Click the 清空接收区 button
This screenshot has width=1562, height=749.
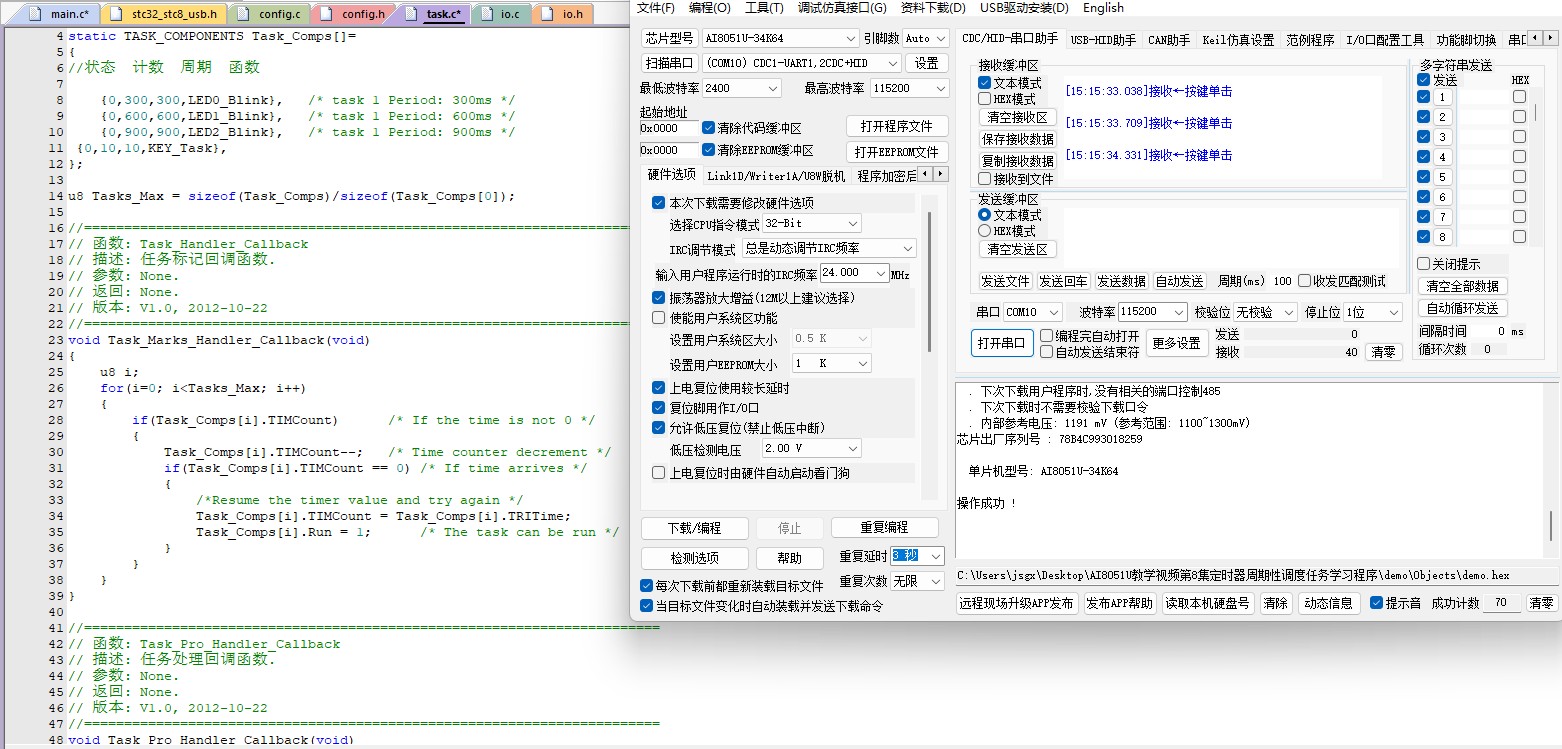click(1017, 117)
